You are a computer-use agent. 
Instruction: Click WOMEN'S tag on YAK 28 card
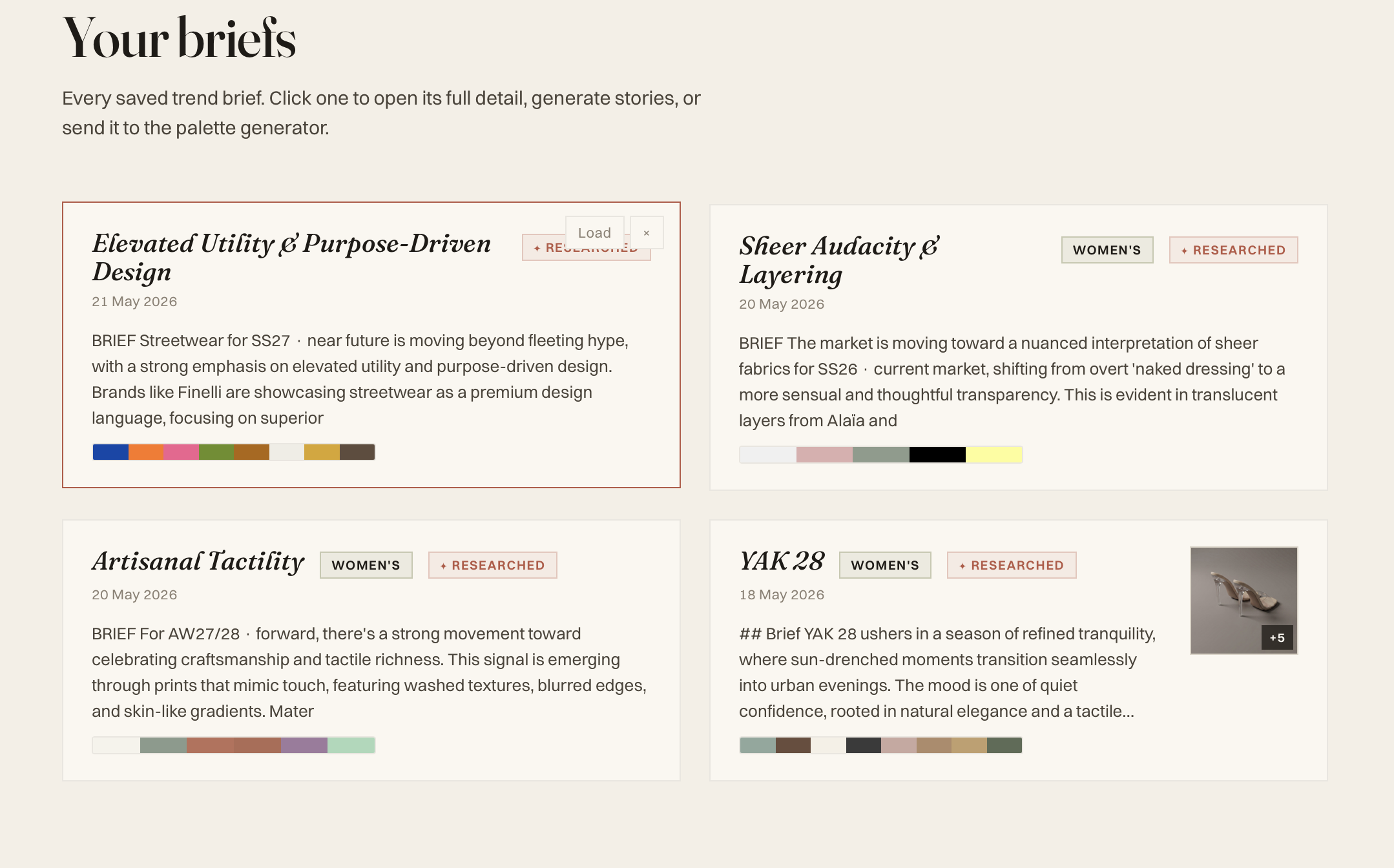coord(885,565)
